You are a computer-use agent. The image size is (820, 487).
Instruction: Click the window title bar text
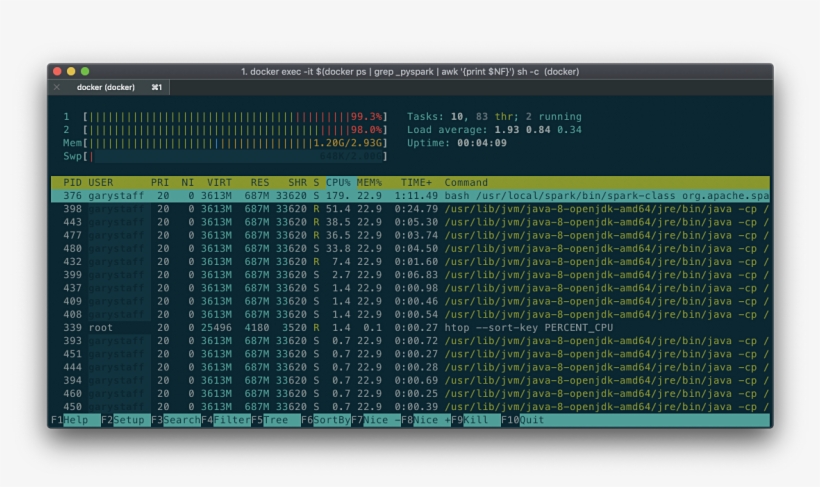410,72
